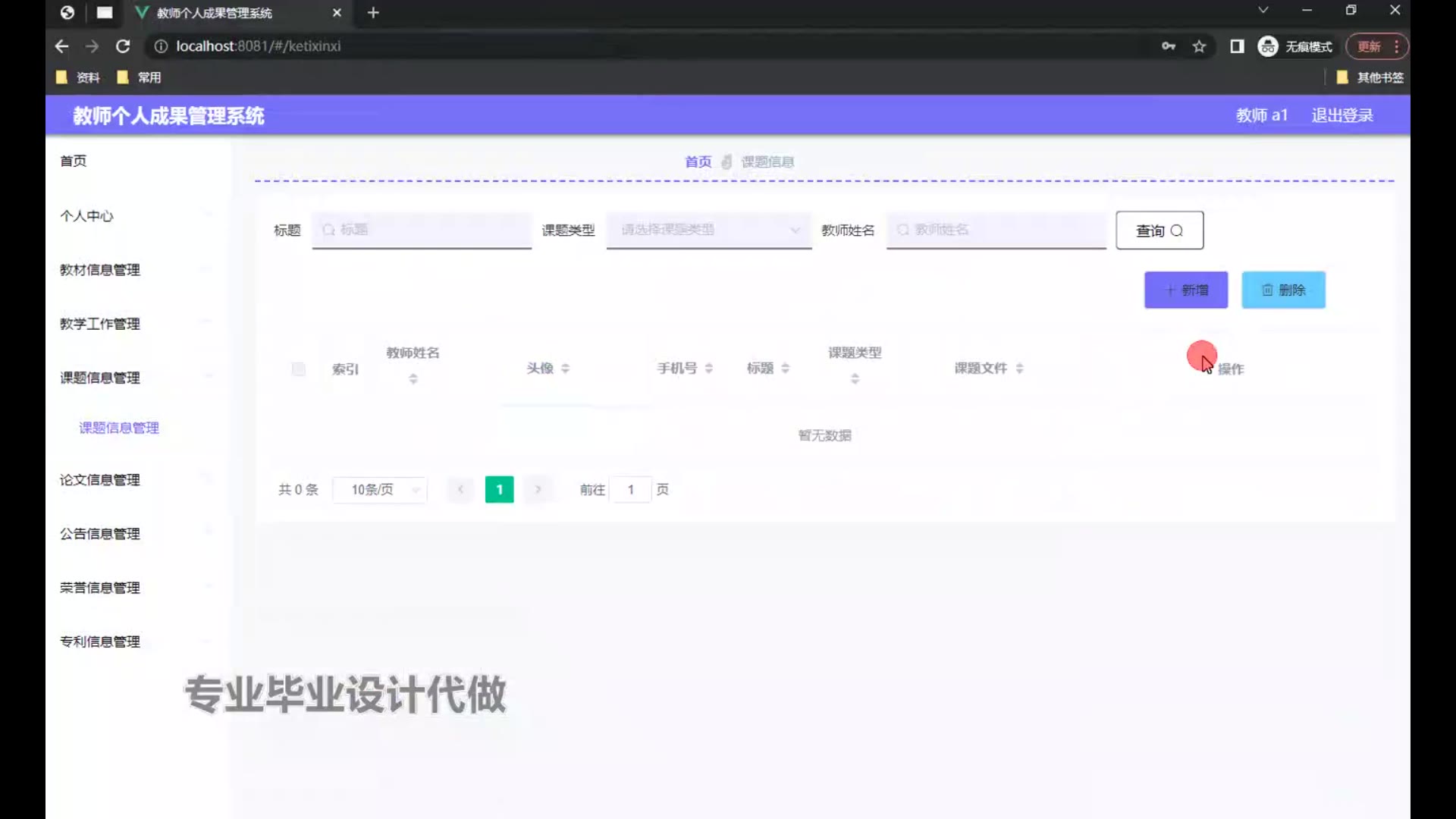Expand the 教材信息管理 sidebar menu

100,270
